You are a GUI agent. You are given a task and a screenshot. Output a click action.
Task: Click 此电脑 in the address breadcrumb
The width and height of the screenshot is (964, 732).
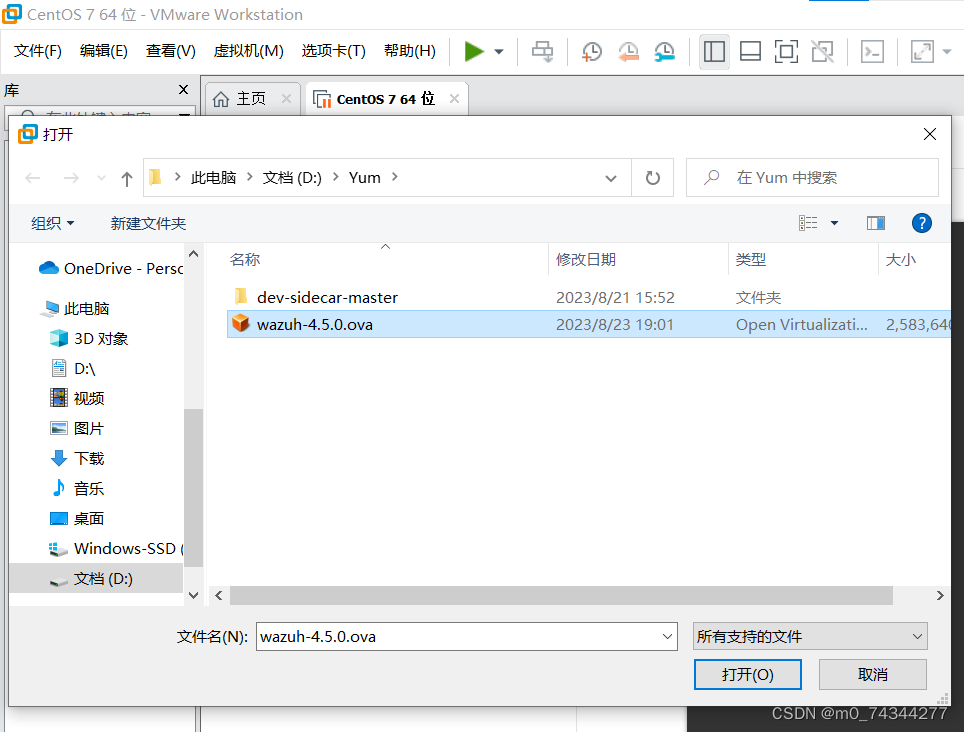[213, 178]
